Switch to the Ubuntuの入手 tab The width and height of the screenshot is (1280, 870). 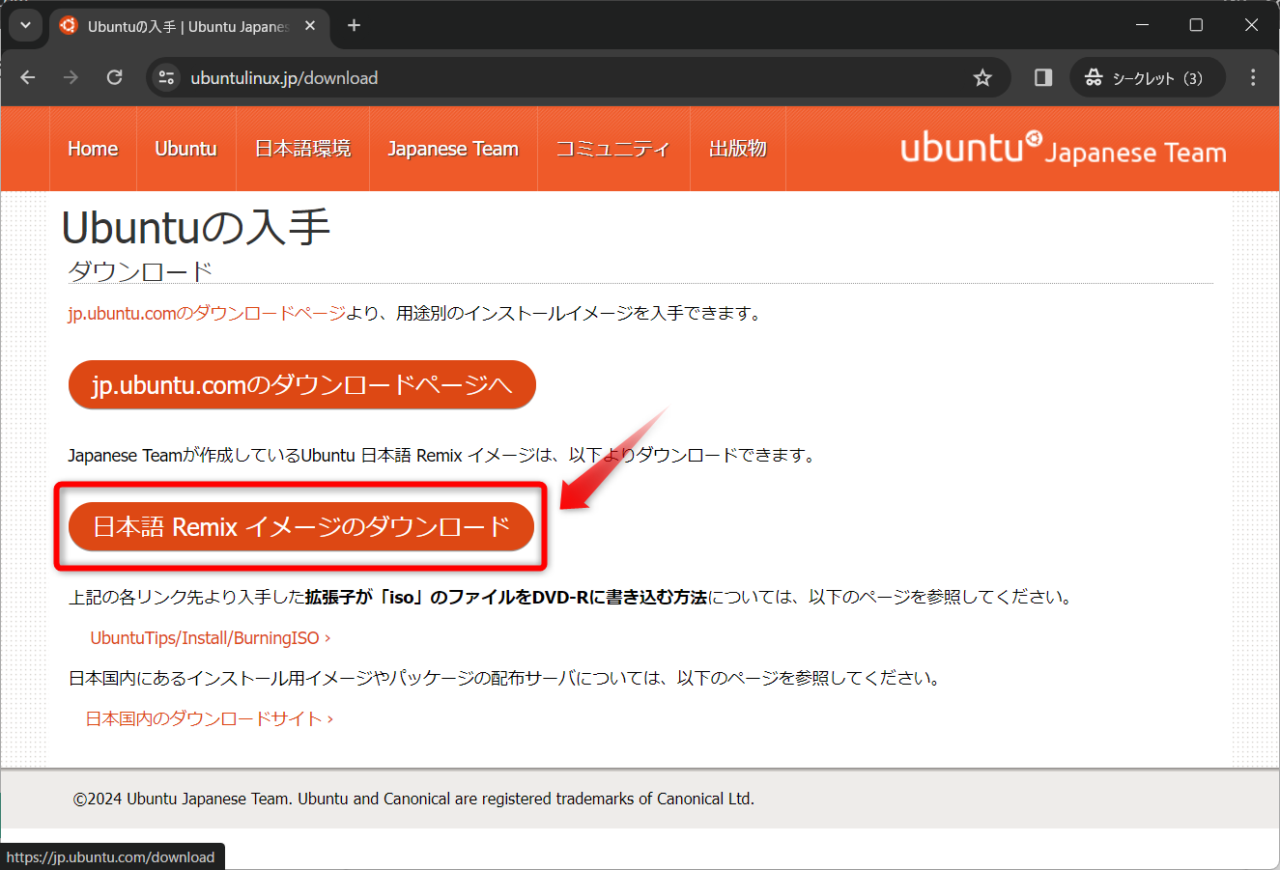click(x=180, y=25)
